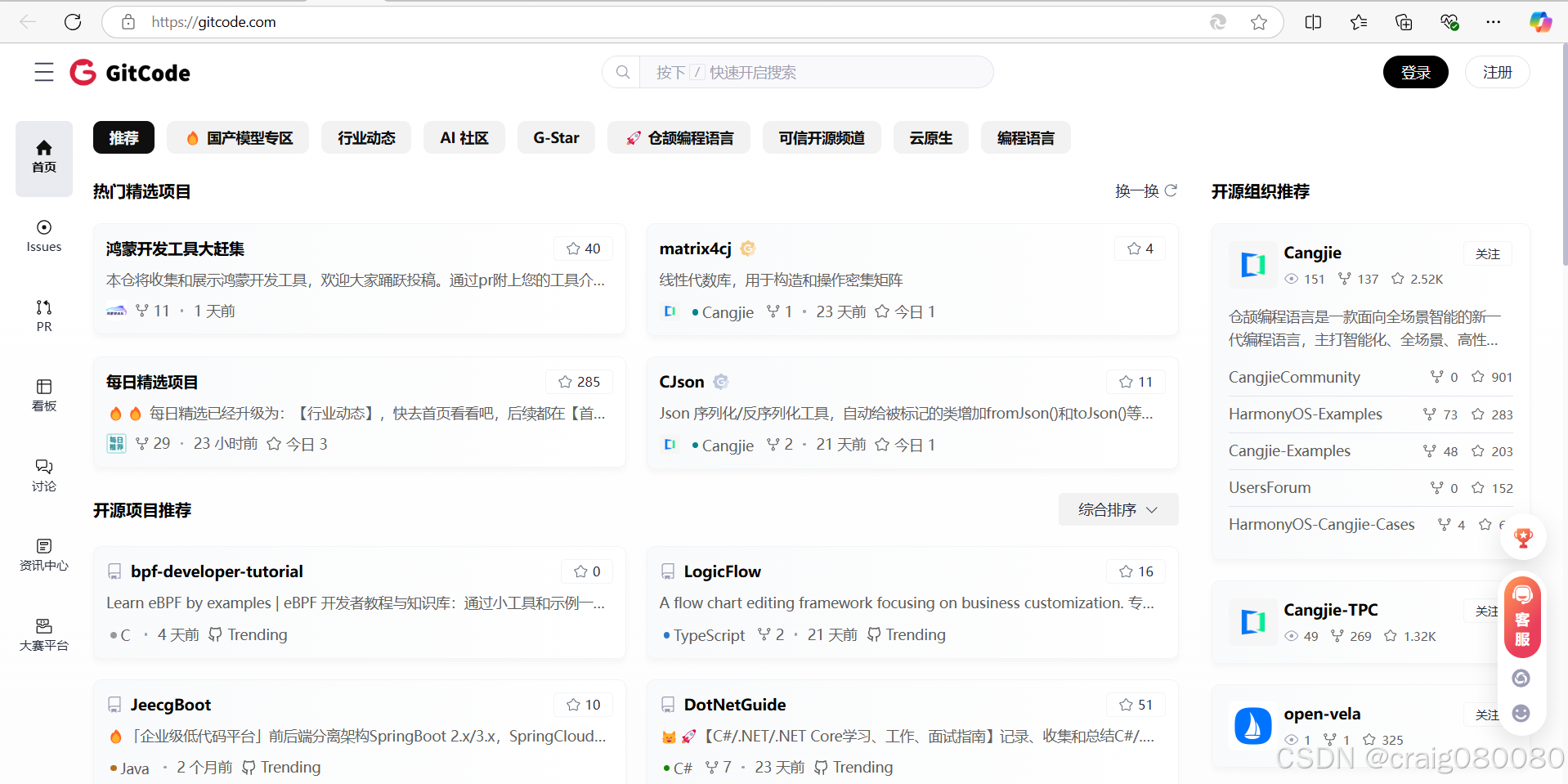The height and width of the screenshot is (784, 1568).
Task: Click the smiley feedback floating icon
Action: pos(1521,713)
